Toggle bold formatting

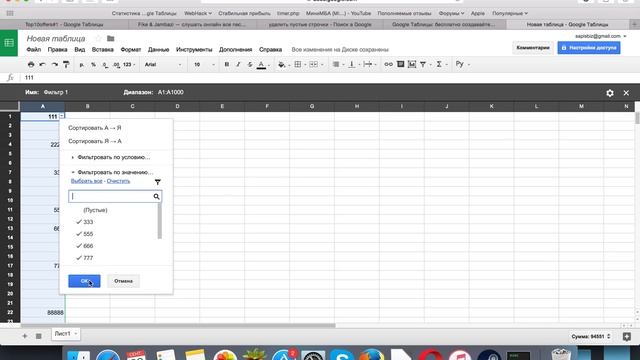227,64
